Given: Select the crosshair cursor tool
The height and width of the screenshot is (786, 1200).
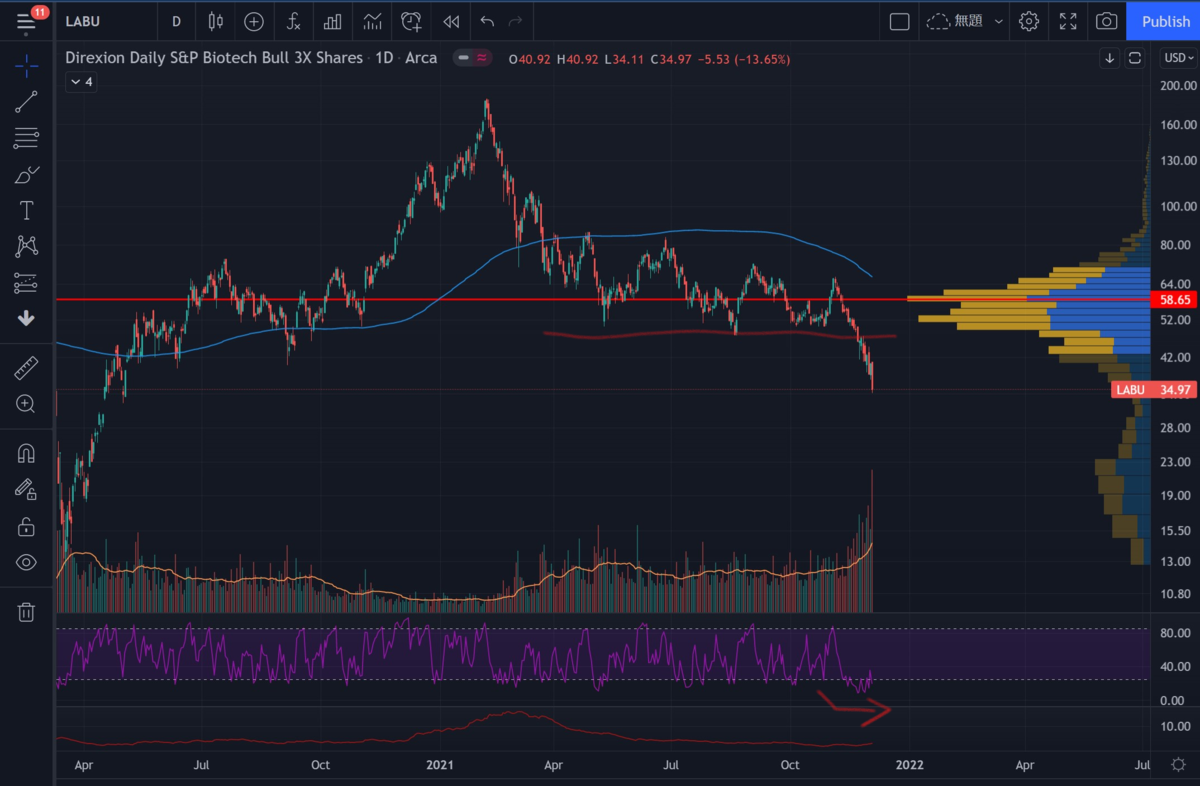Looking at the screenshot, I should tap(26, 66).
